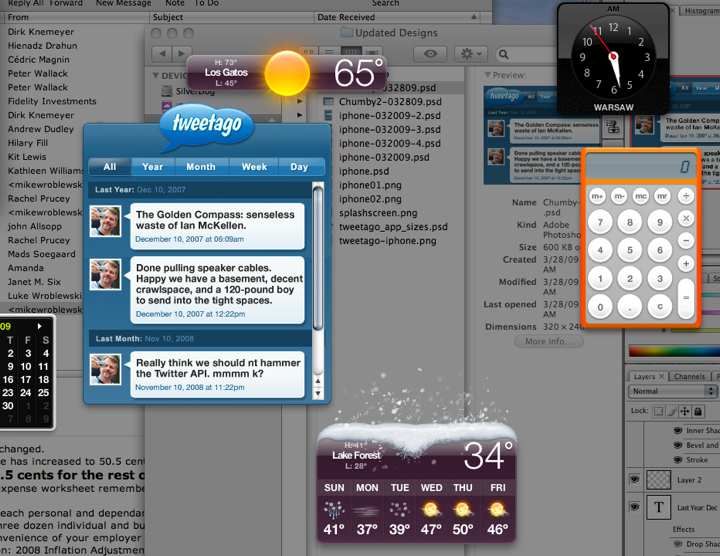Click the Finder forward navigation arrow
The height and width of the screenshot is (556, 720).
tap(181, 54)
